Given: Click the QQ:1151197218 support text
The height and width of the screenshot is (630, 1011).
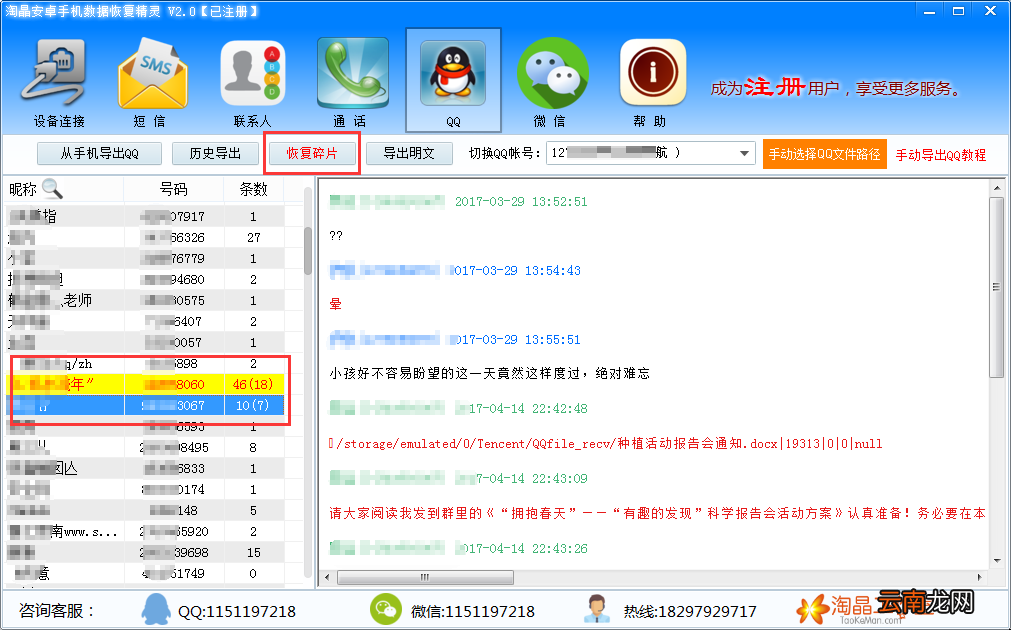Looking at the screenshot, I should tap(237, 611).
